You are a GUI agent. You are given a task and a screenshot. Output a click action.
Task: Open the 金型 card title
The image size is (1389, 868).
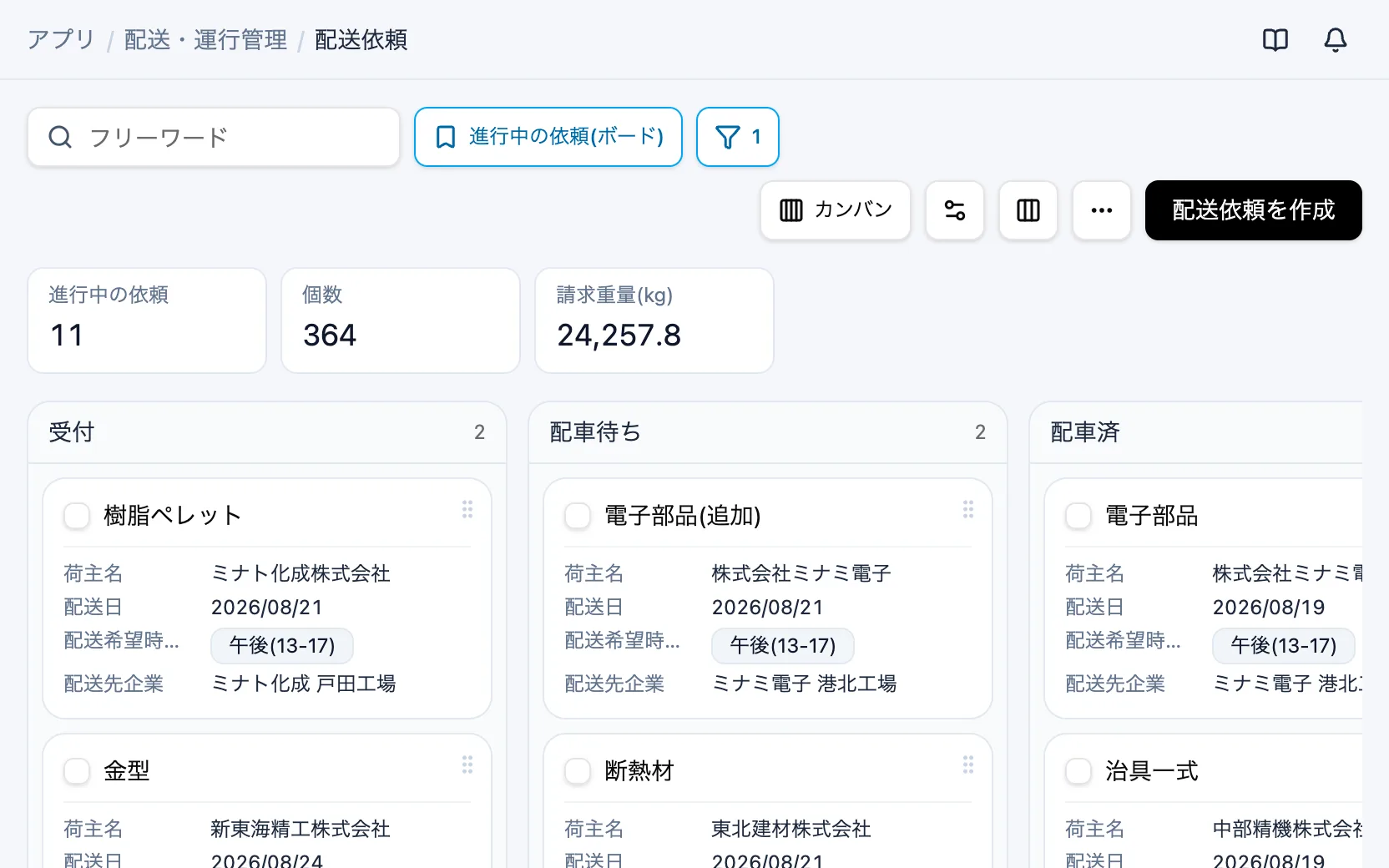[x=127, y=771]
